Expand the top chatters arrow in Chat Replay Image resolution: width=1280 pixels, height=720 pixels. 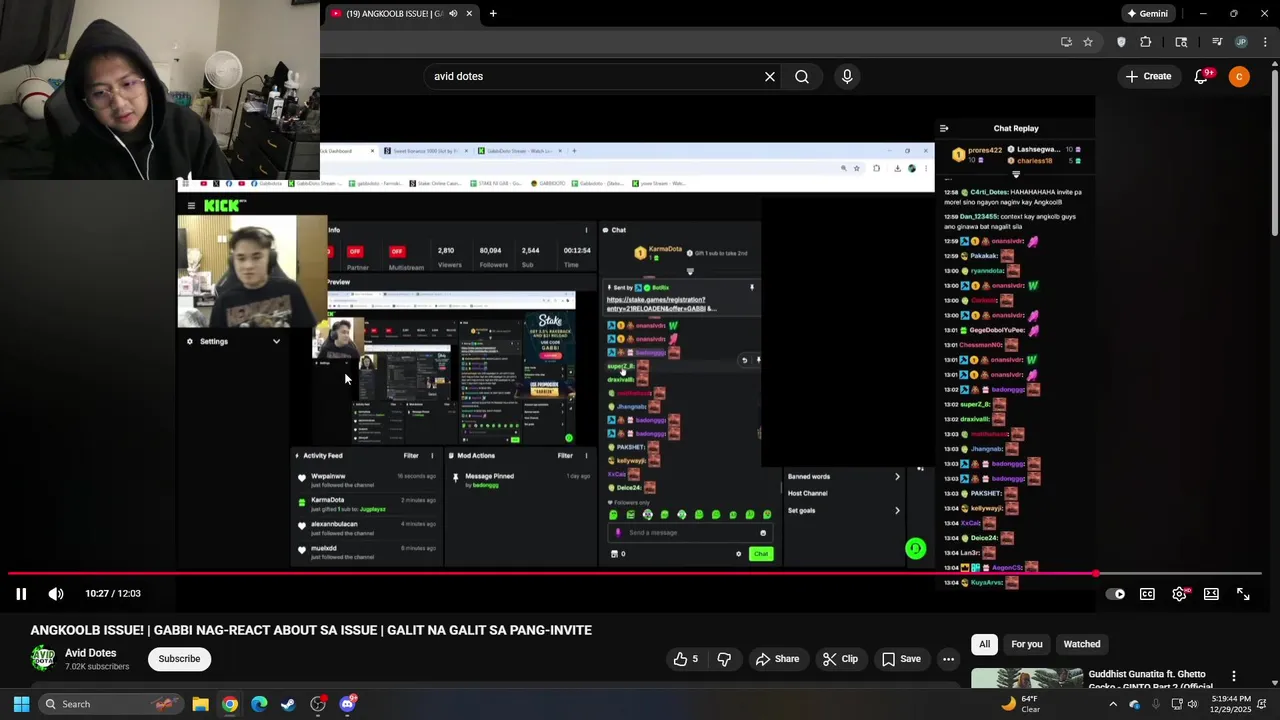[1016, 174]
